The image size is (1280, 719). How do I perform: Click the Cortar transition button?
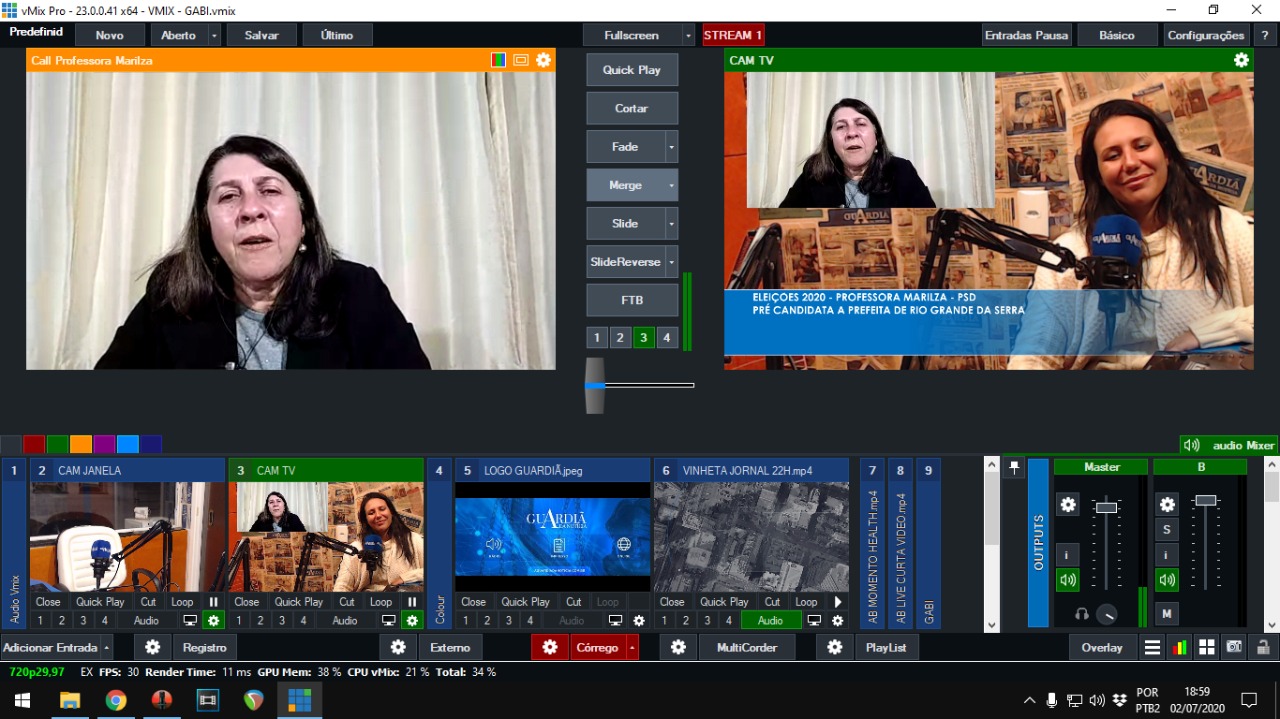[631, 108]
